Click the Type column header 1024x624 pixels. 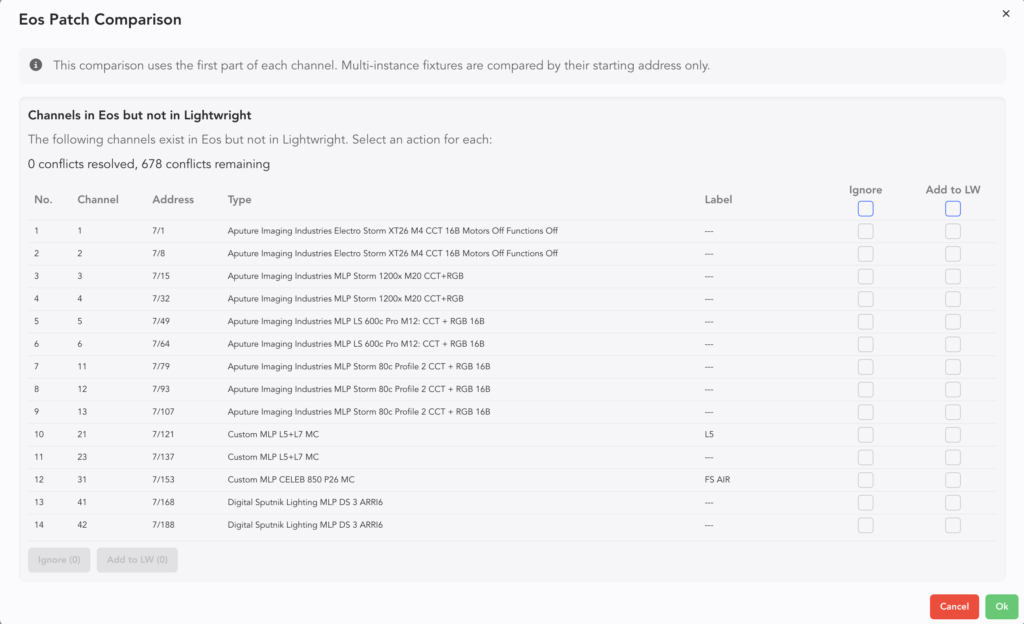click(x=239, y=199)
